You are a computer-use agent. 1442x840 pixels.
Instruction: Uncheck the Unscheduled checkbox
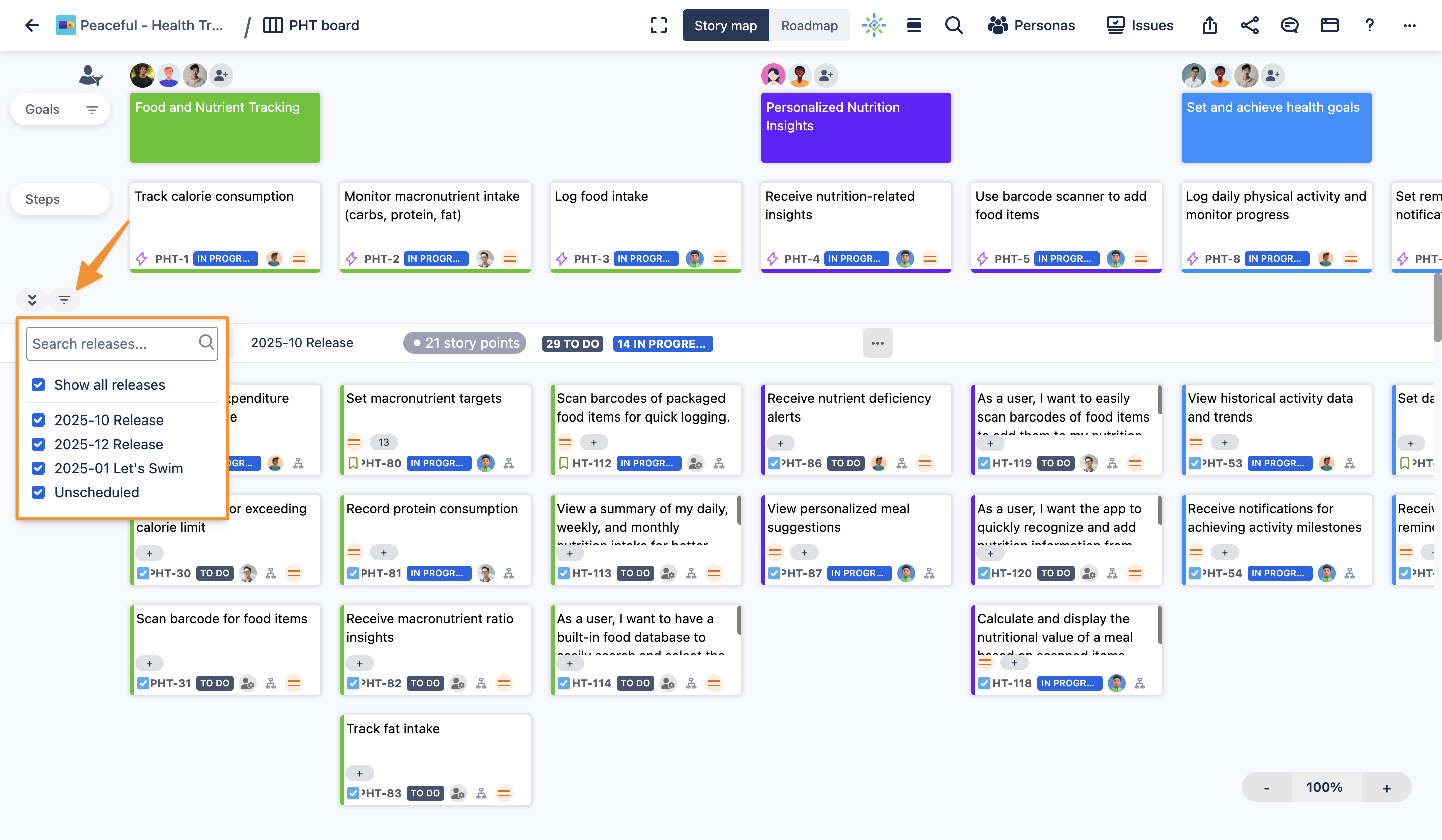[x=39, y=492]
